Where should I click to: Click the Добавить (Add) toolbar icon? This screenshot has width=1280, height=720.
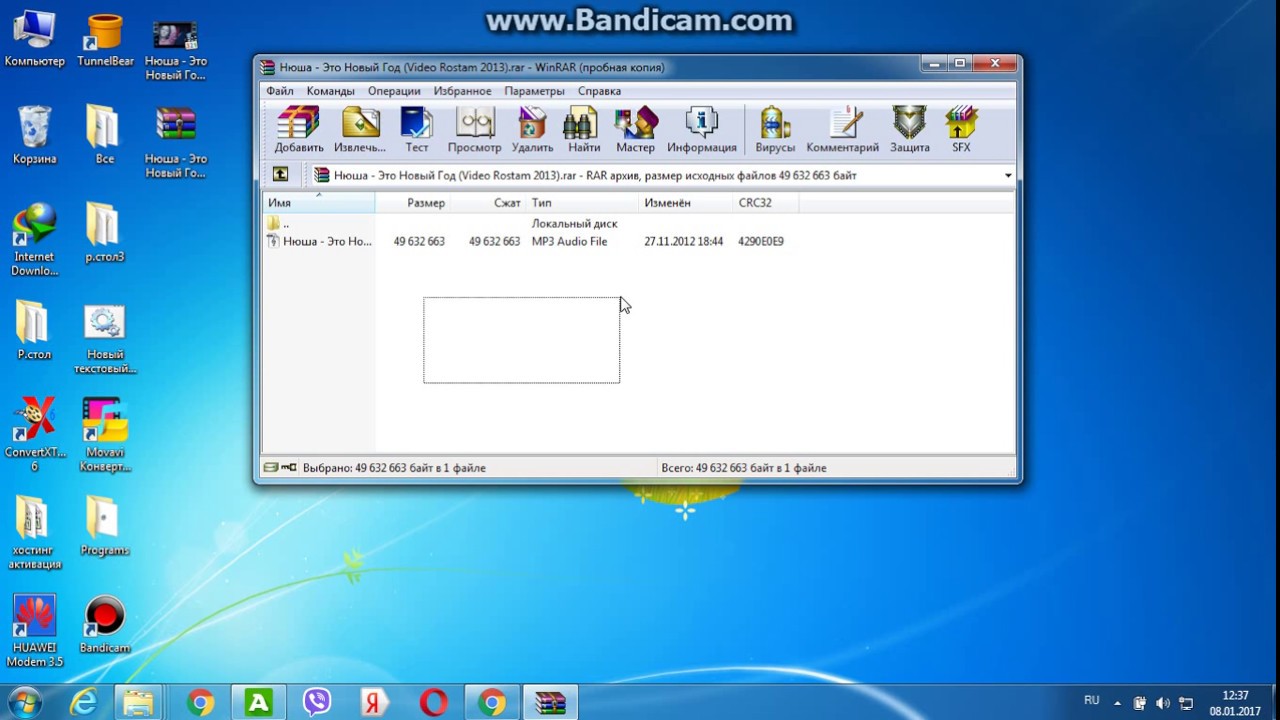pyautogui.click(x=298, y=130)
